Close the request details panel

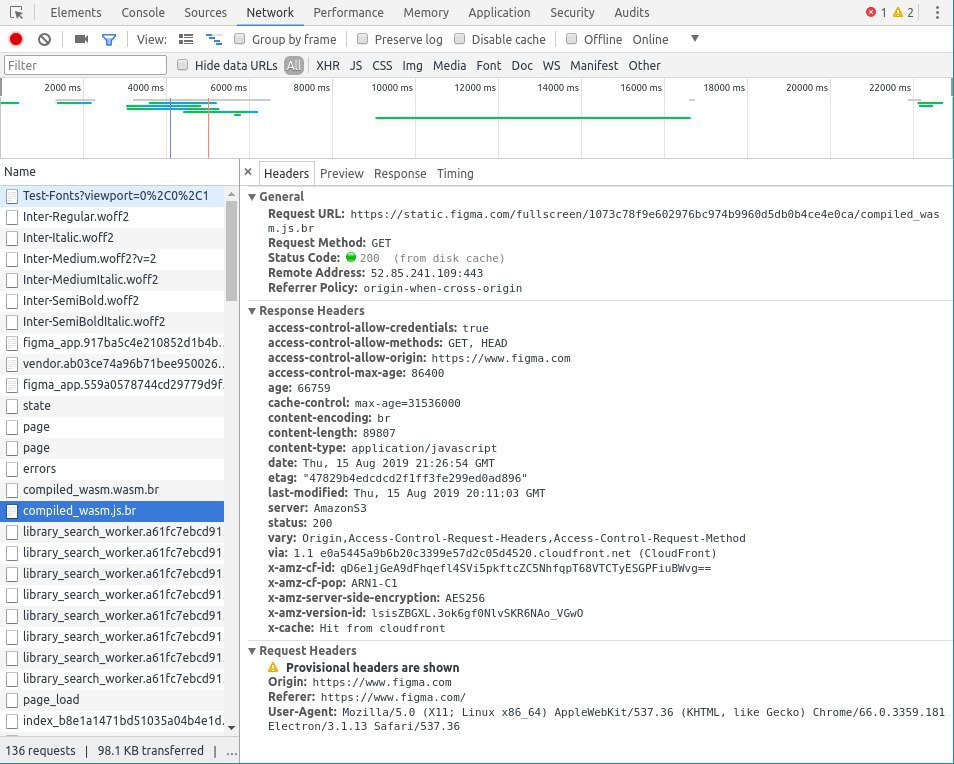[248, 172]
